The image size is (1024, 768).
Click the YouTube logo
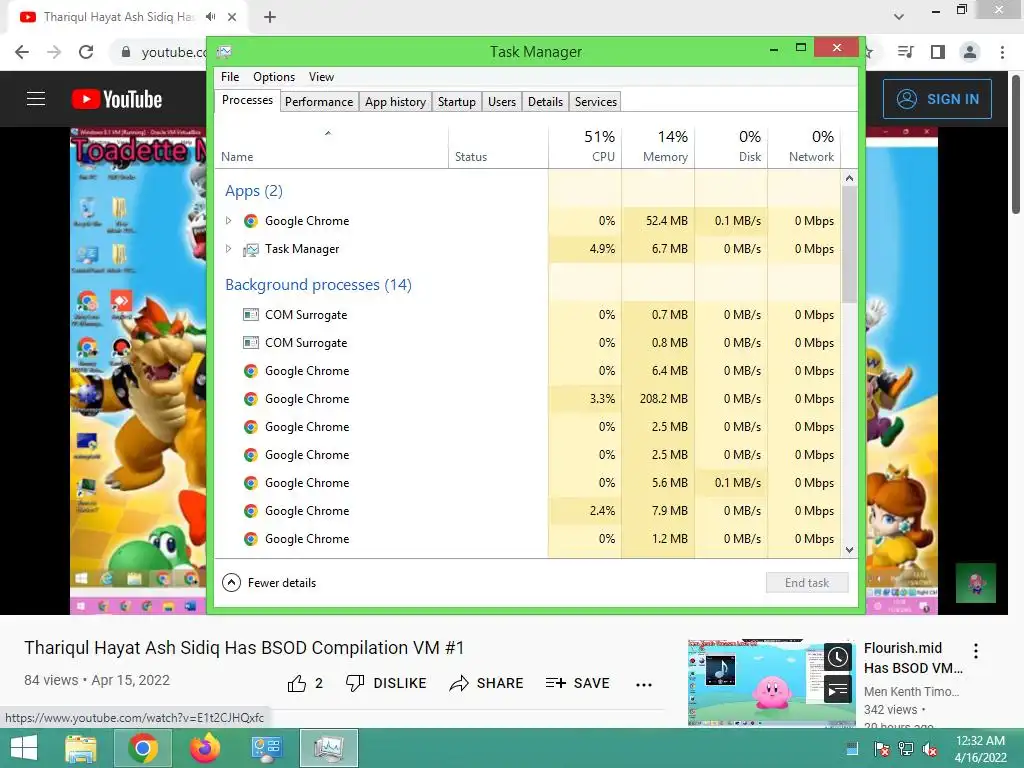click(117, 99)
